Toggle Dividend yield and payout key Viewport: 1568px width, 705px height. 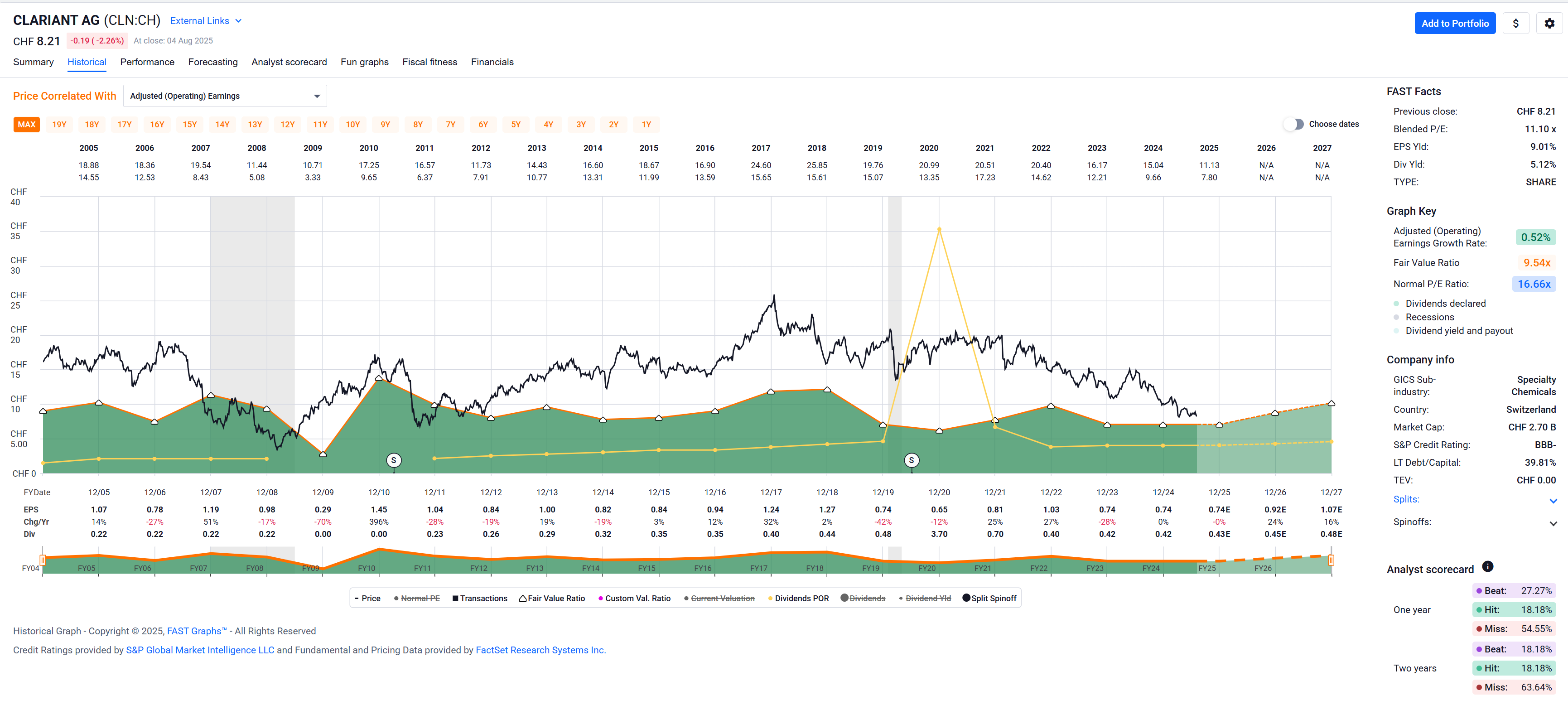[x=1453, y=331]
